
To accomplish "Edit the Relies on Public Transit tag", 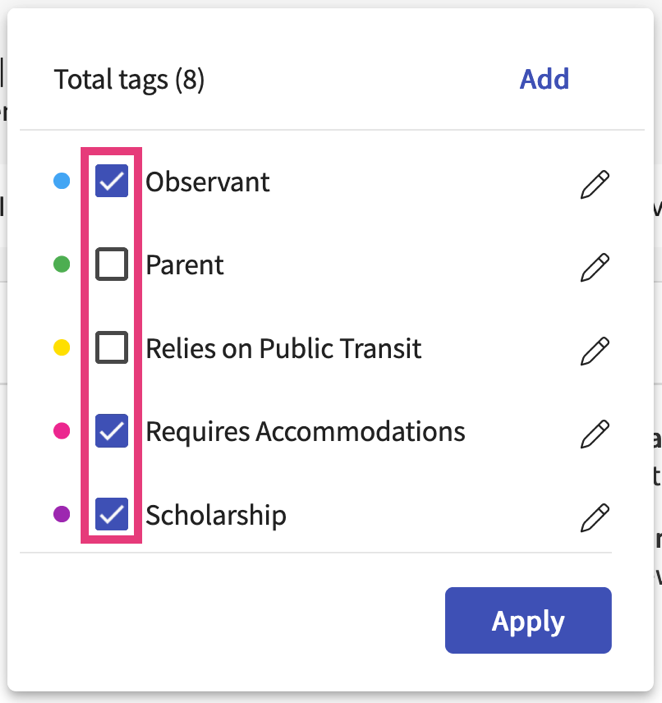I will coord(595,351).
